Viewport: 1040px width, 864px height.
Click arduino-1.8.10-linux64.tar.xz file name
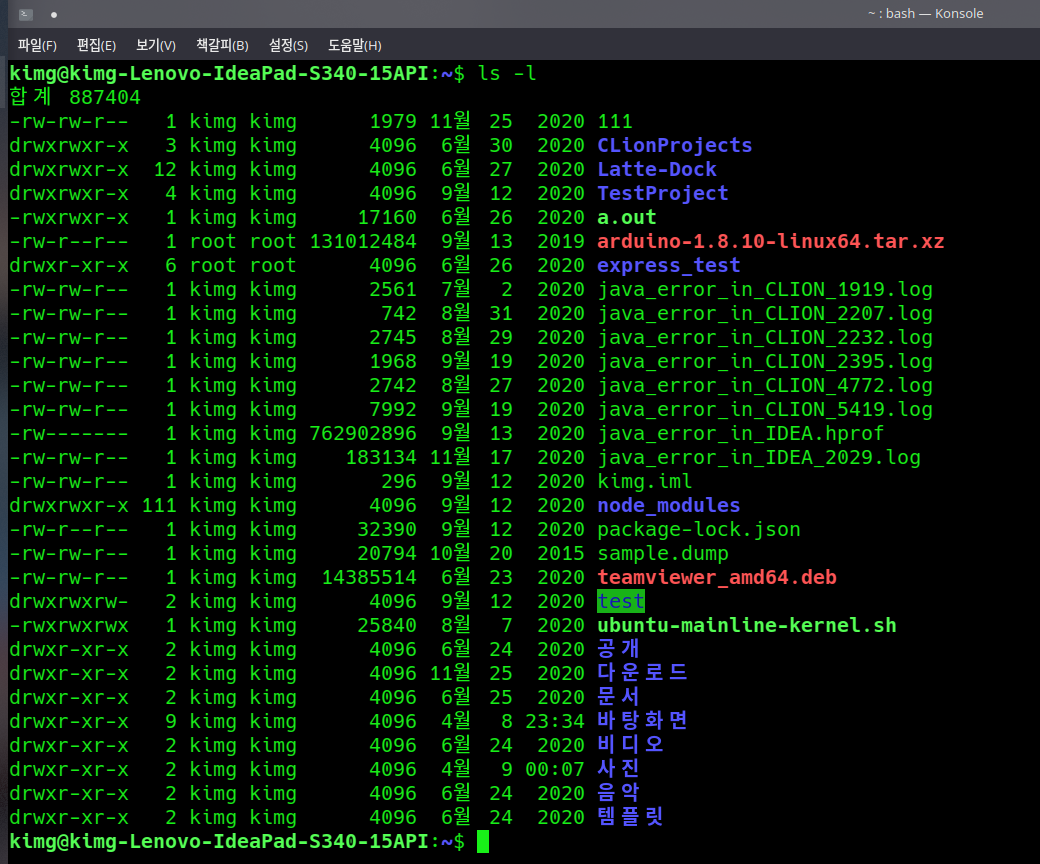[x=771, y=241]
